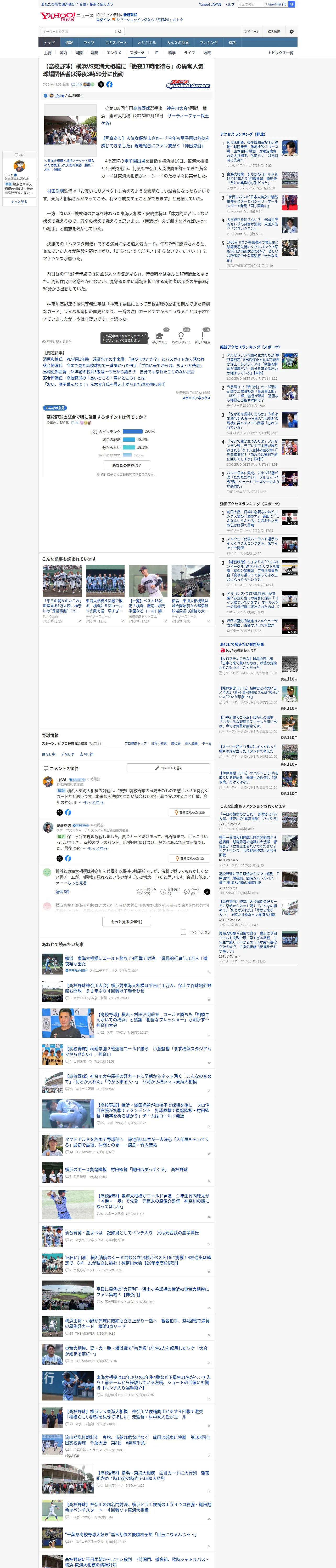Click the うーん face reaction
Screen dimensions: 336x1568
coord(186,891)
